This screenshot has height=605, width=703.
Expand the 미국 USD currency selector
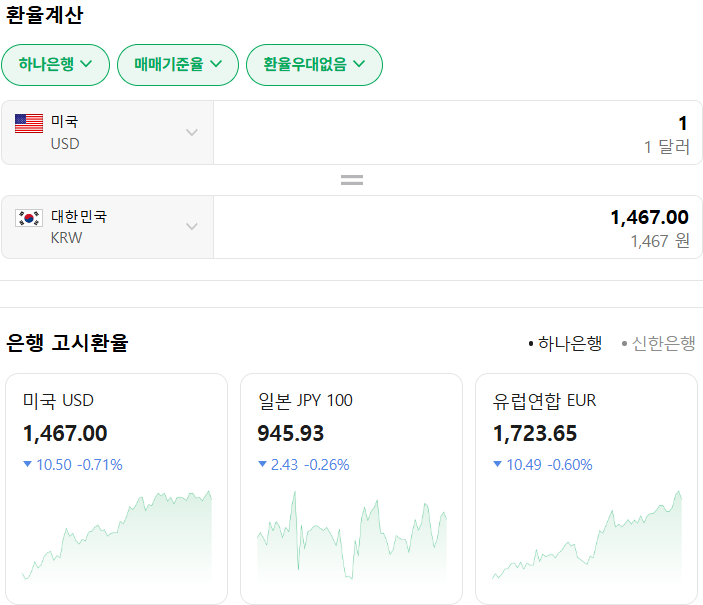coord(108,132)
